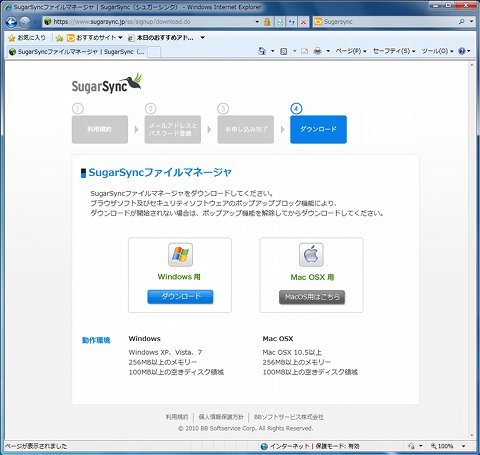Click the Windows 用 green label

[x=179, y=277]
